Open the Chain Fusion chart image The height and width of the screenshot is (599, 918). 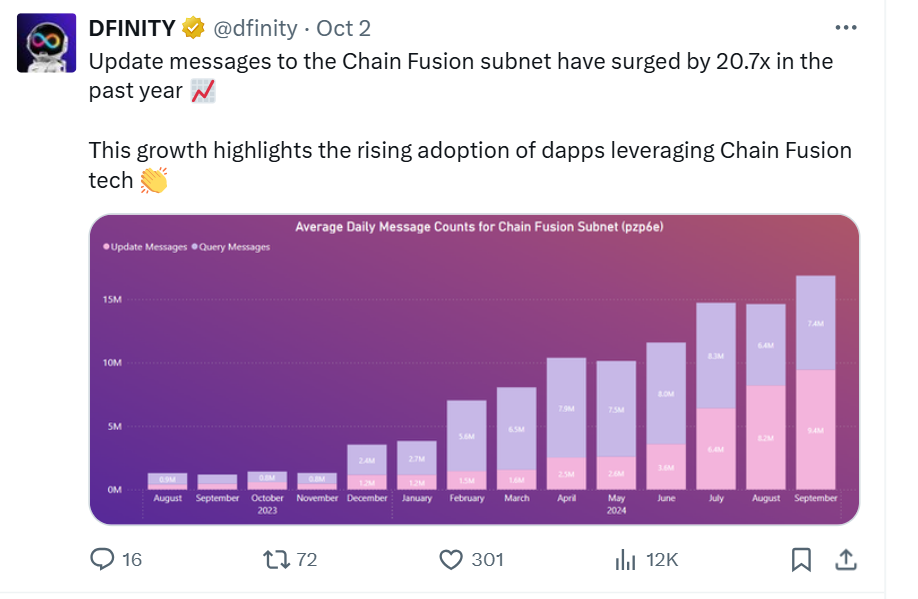coord(474,369)
